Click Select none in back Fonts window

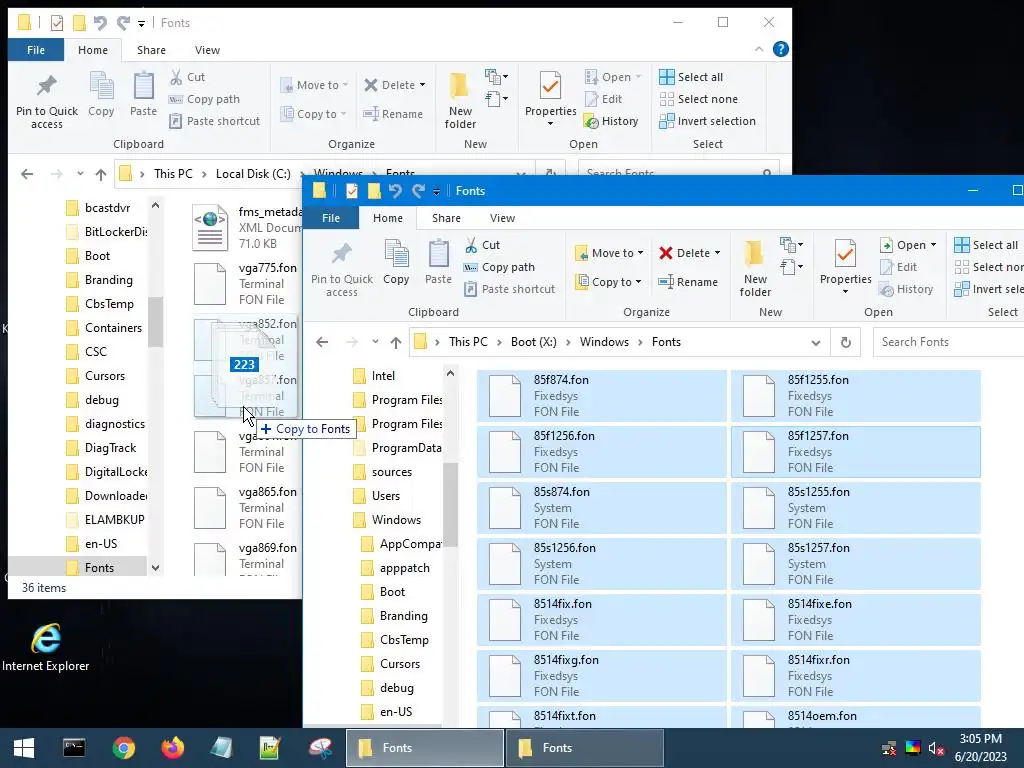[x=699, y=99]
